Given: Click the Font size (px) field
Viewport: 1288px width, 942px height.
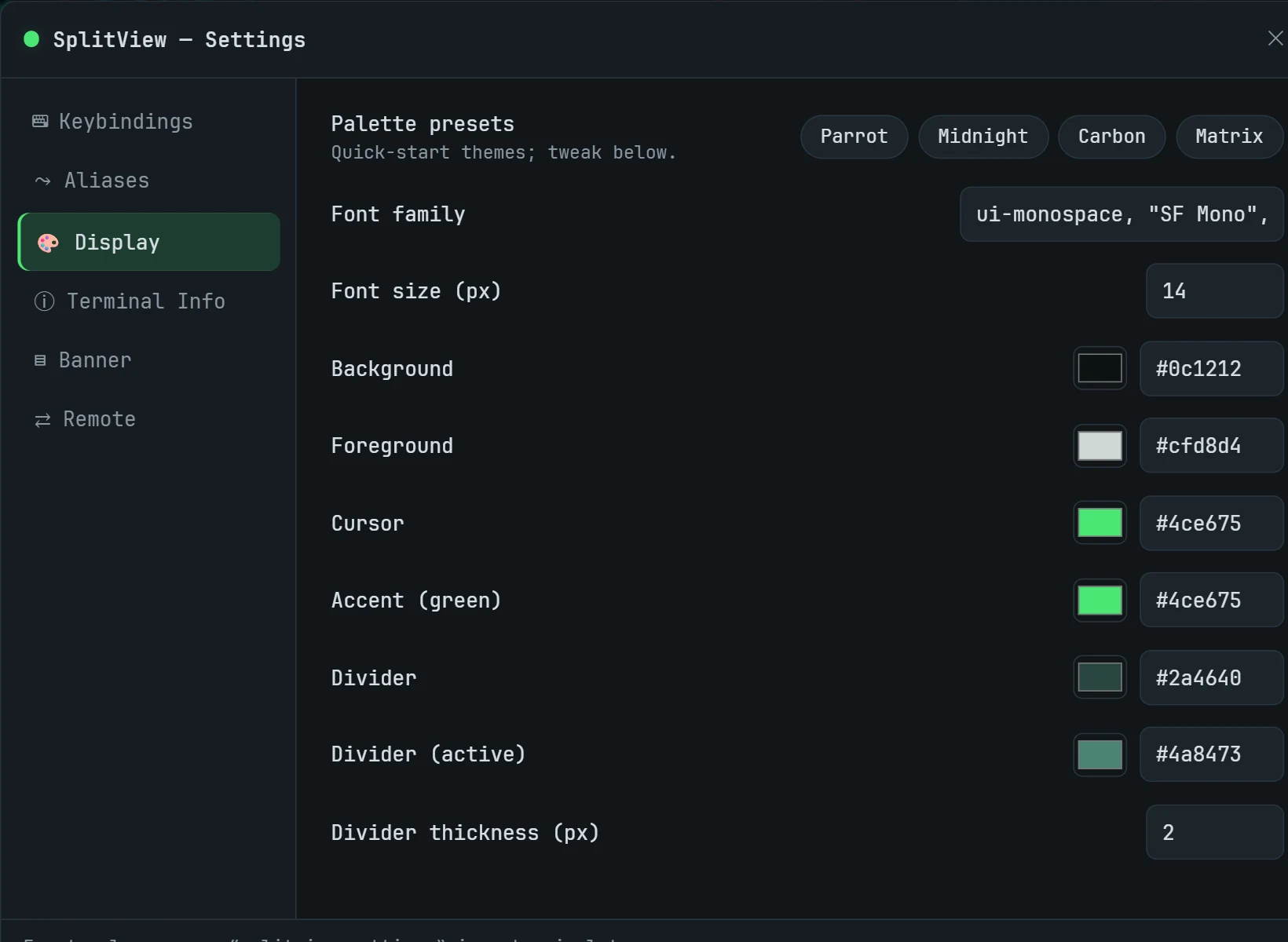Looking at the screenshot, I should (1214, 291).
